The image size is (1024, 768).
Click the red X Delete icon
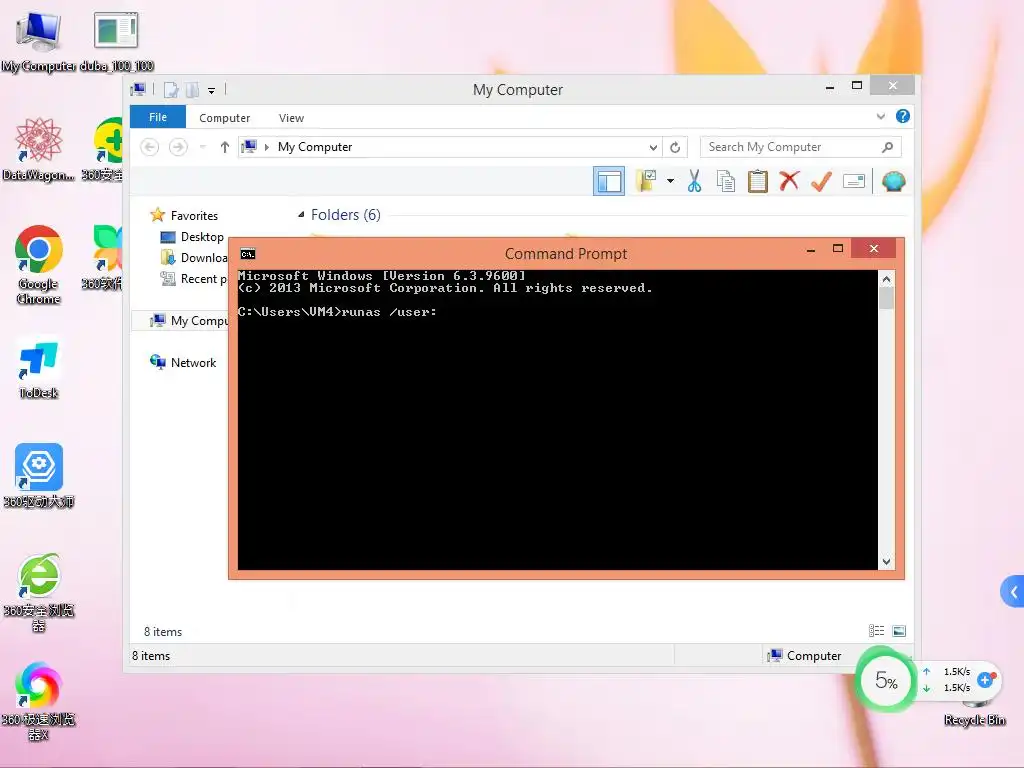tap(789, 180)
